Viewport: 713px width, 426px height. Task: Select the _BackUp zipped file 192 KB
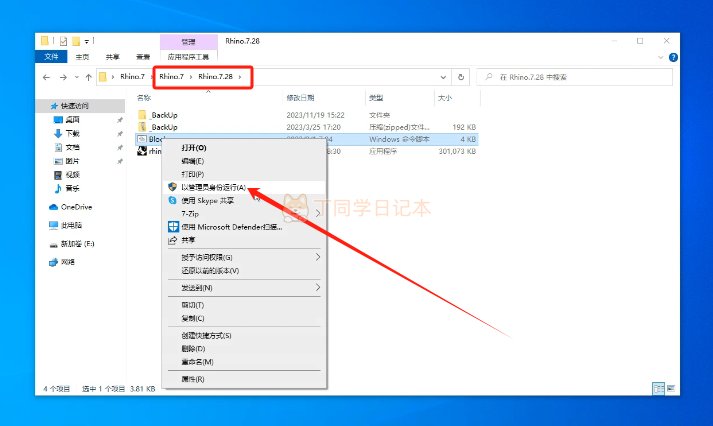[x=164, y=127]
